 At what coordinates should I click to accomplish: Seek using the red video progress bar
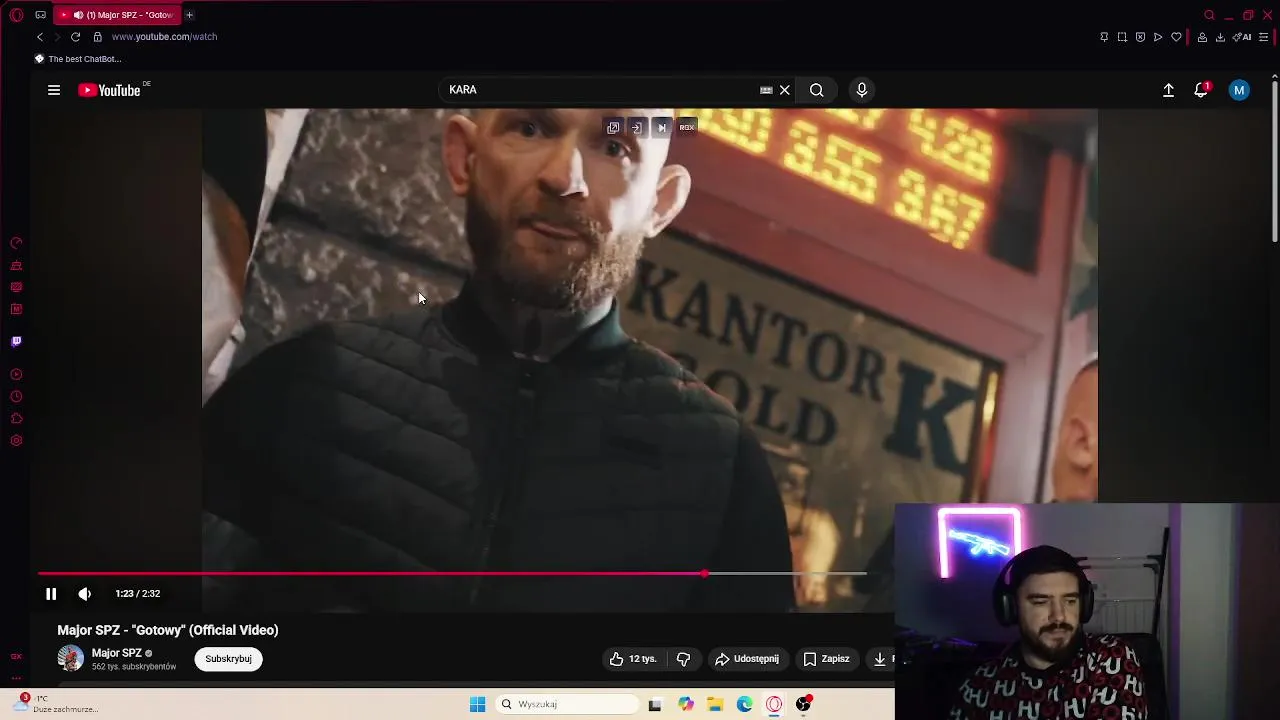click(x=452, y=574)
